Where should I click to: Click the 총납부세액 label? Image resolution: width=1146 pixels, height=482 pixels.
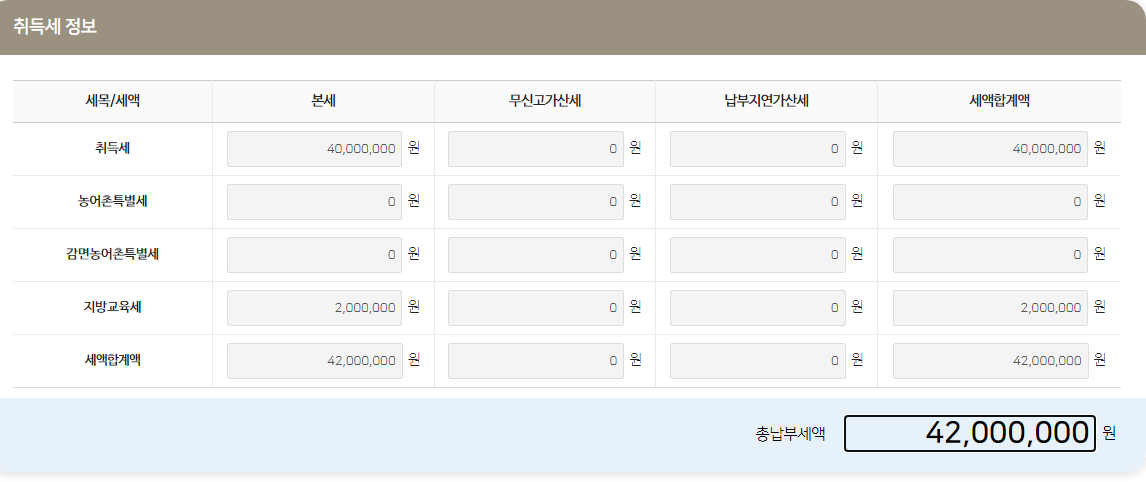pyautogui.click(x=790, y=434)
